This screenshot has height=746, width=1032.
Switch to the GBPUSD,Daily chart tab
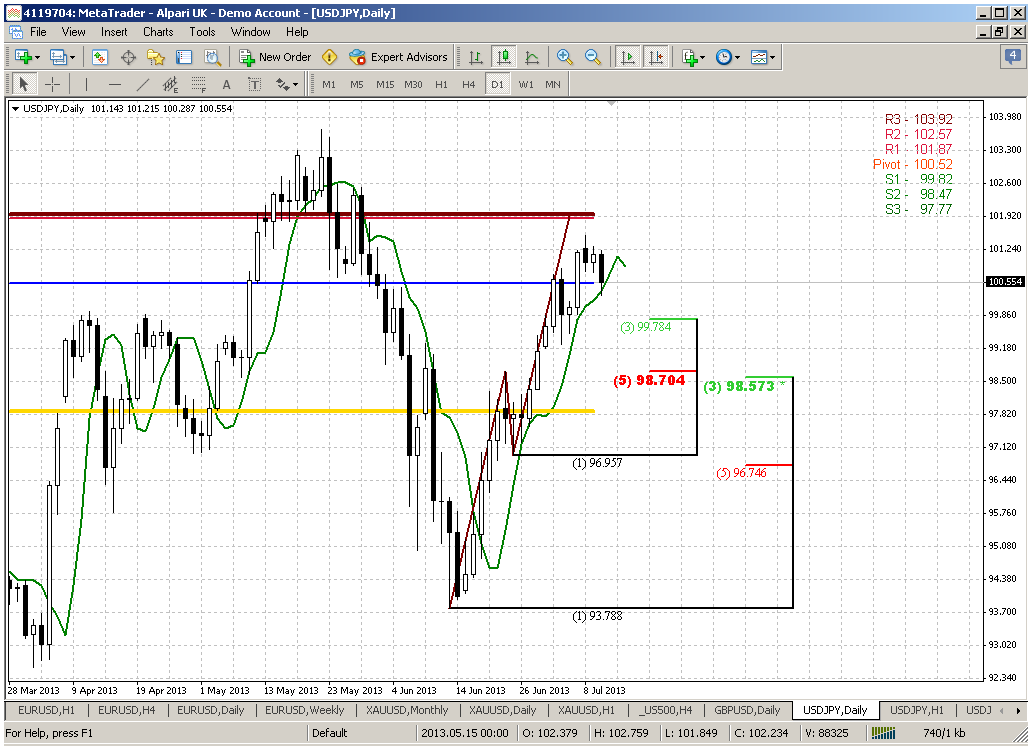tap(747, 710)
